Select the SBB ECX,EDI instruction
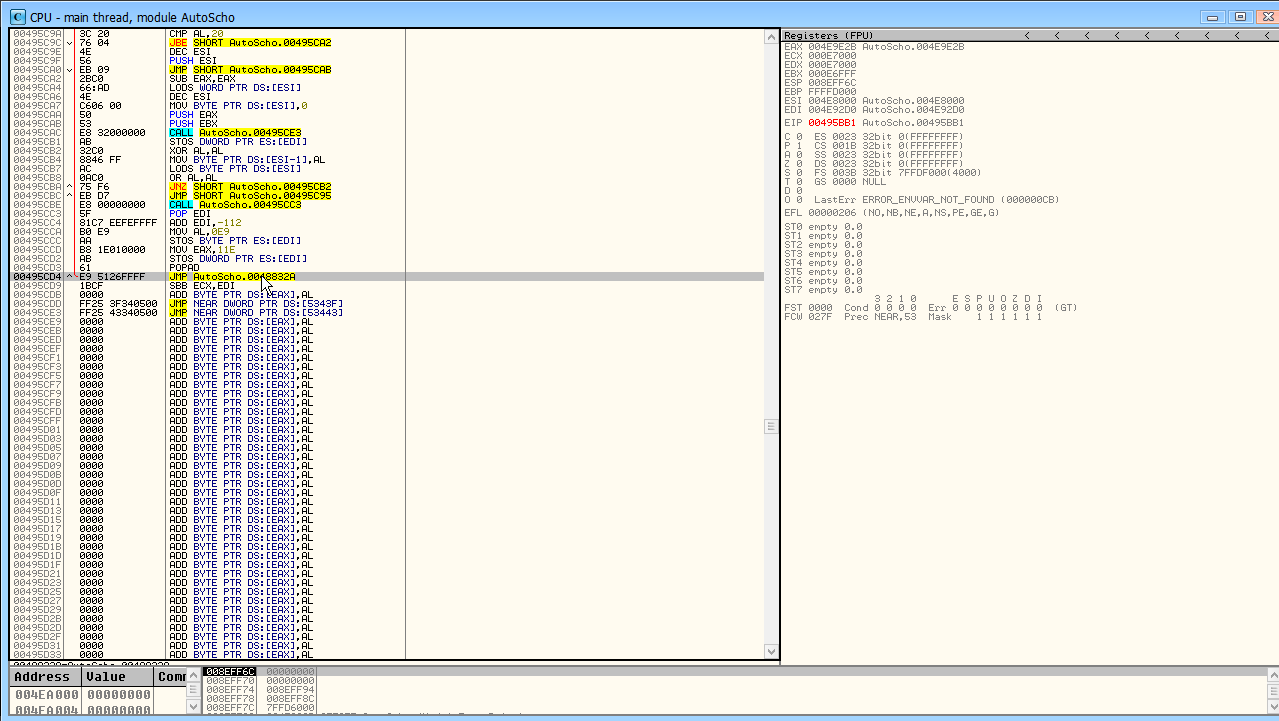Viewport: 1279px width, 721px height. coord(202,285)
